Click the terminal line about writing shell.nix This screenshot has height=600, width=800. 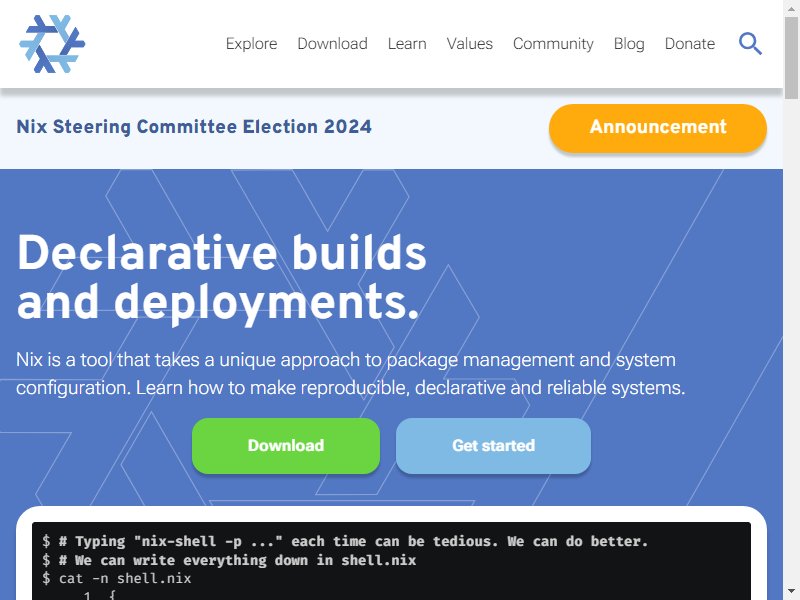click(x=229, y=560)
